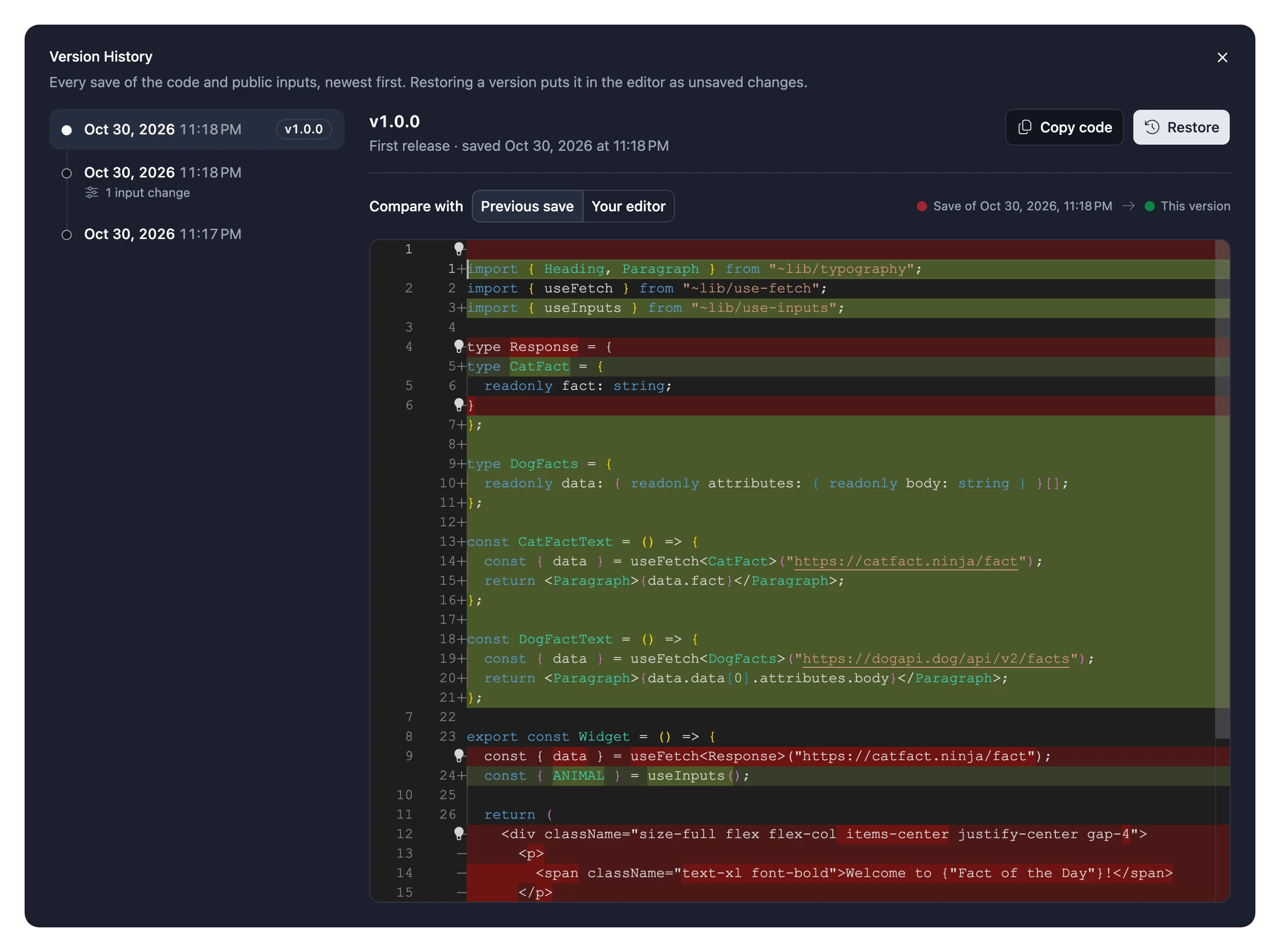
Task: Select Previous save comparison
Action: [x=527, y=206]
